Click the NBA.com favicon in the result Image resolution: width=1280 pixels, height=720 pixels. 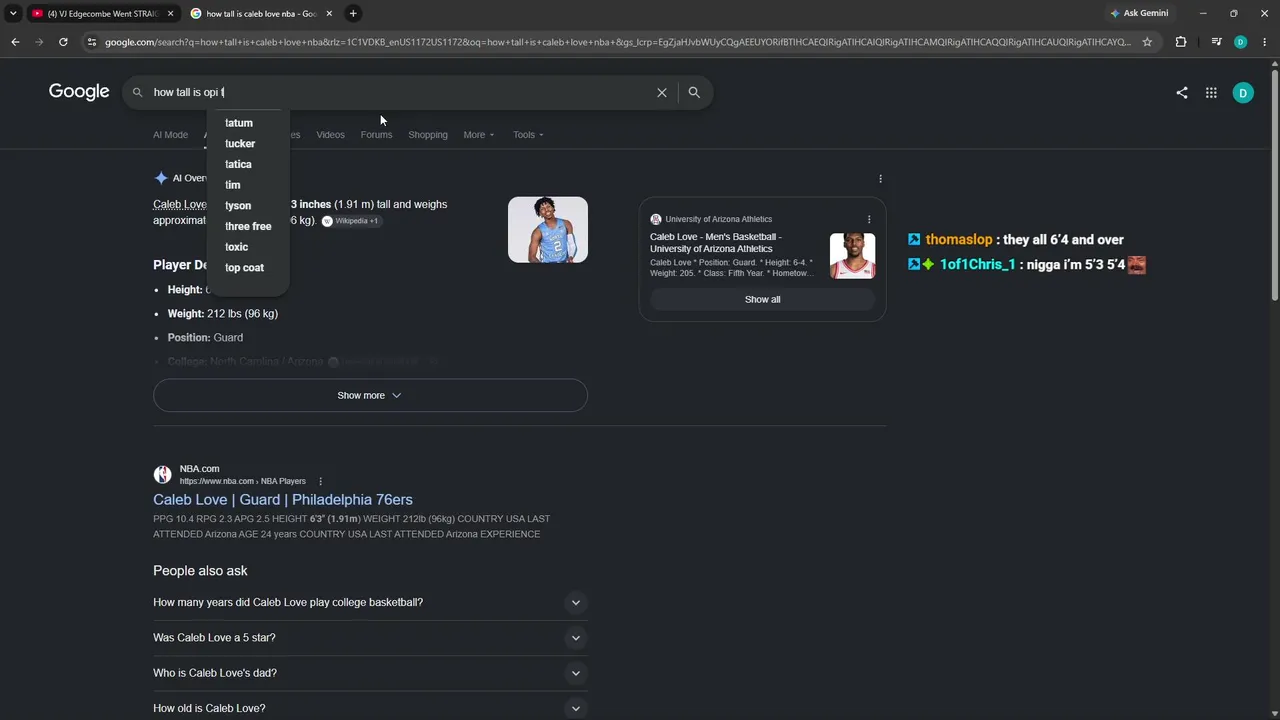162,475
